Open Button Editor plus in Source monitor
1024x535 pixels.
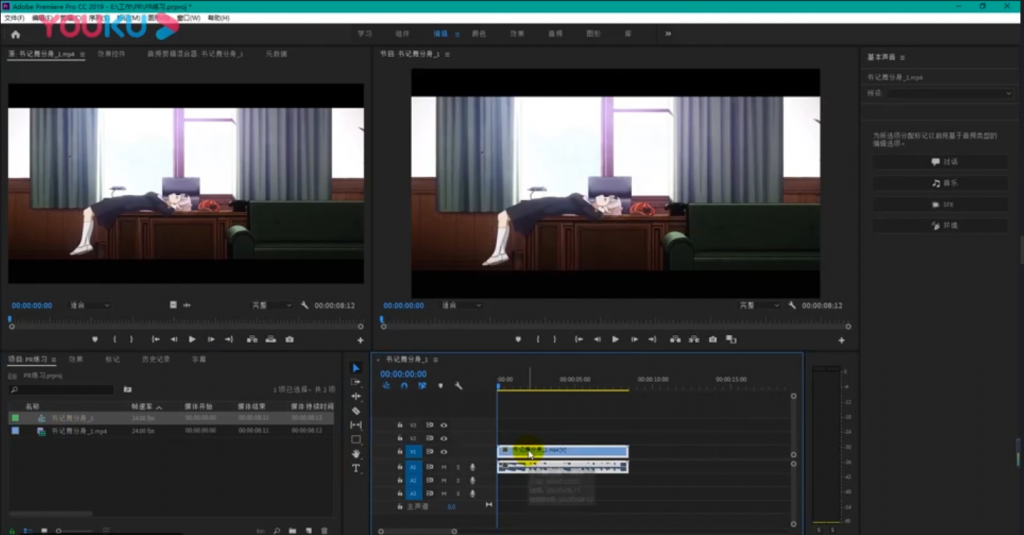pos(360,340)
